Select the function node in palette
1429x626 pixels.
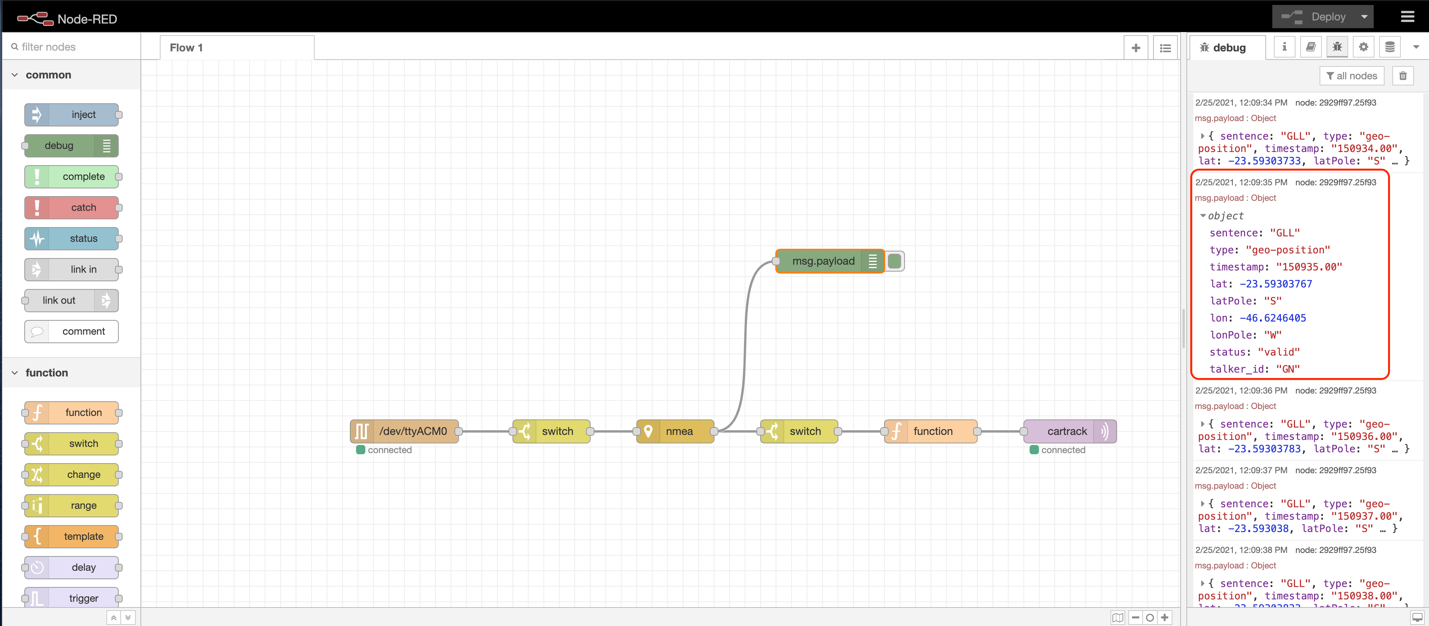pyautogui.click(x=72, y=412)
